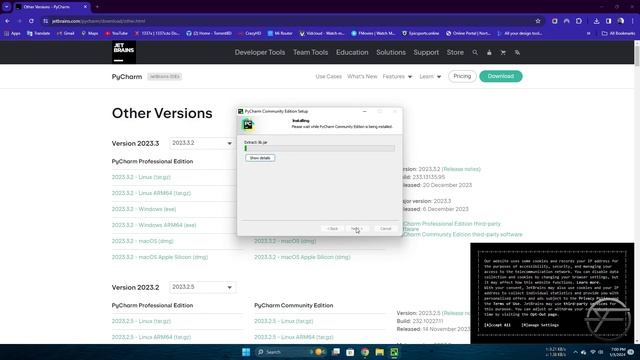The image size is (640, 360).
Task: Open the Education menu
Action: [x=352, y=52]
